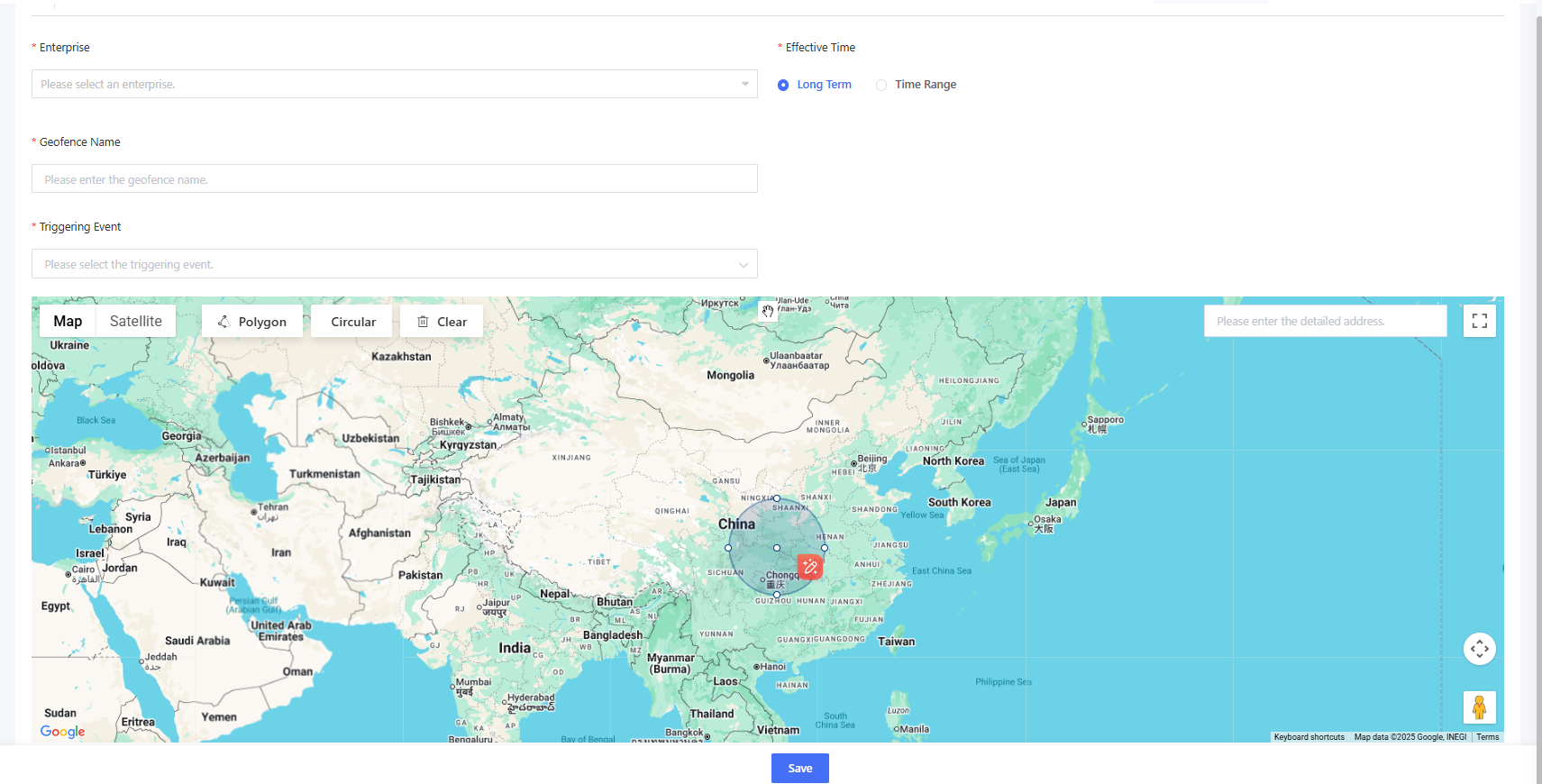Select the hand pan tool on map

click(x=767, y=311)
